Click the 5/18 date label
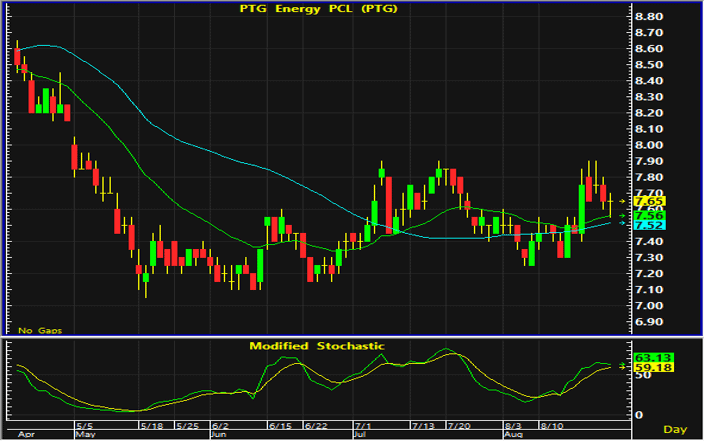The width and height of the screenshot is (705, 441). pyautogui.click(x=152, y=426)
